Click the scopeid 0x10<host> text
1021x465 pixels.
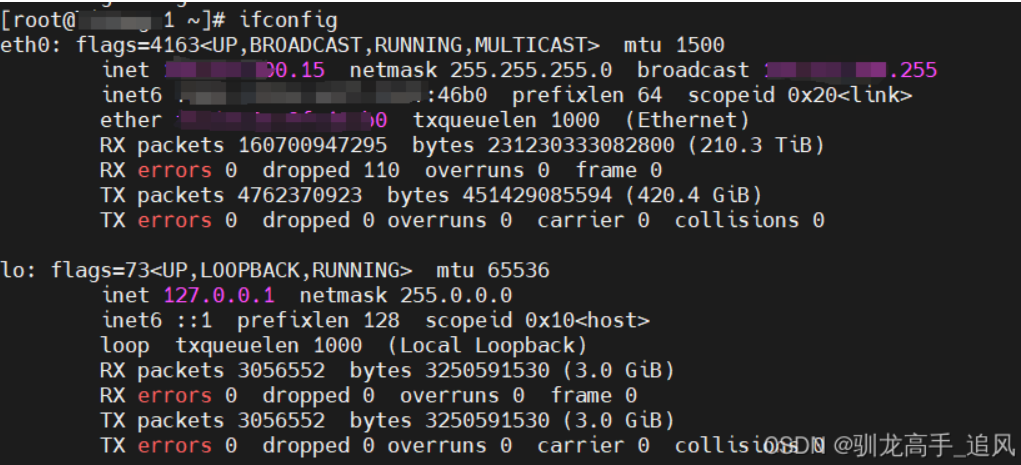coord(537,320)
